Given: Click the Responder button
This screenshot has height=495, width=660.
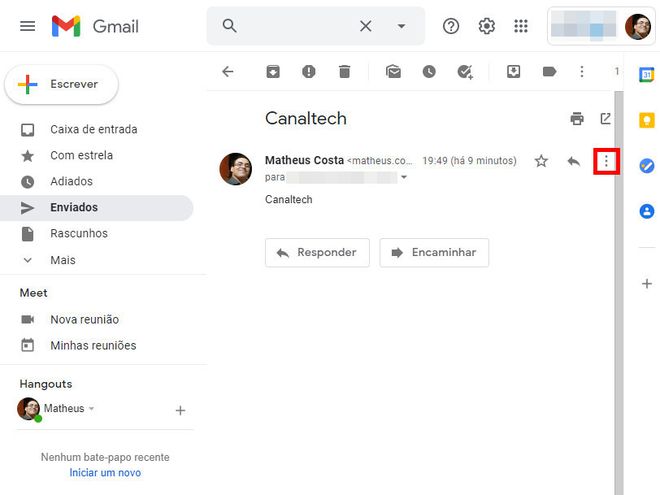Looking at the screenshot, I should 317,253.
